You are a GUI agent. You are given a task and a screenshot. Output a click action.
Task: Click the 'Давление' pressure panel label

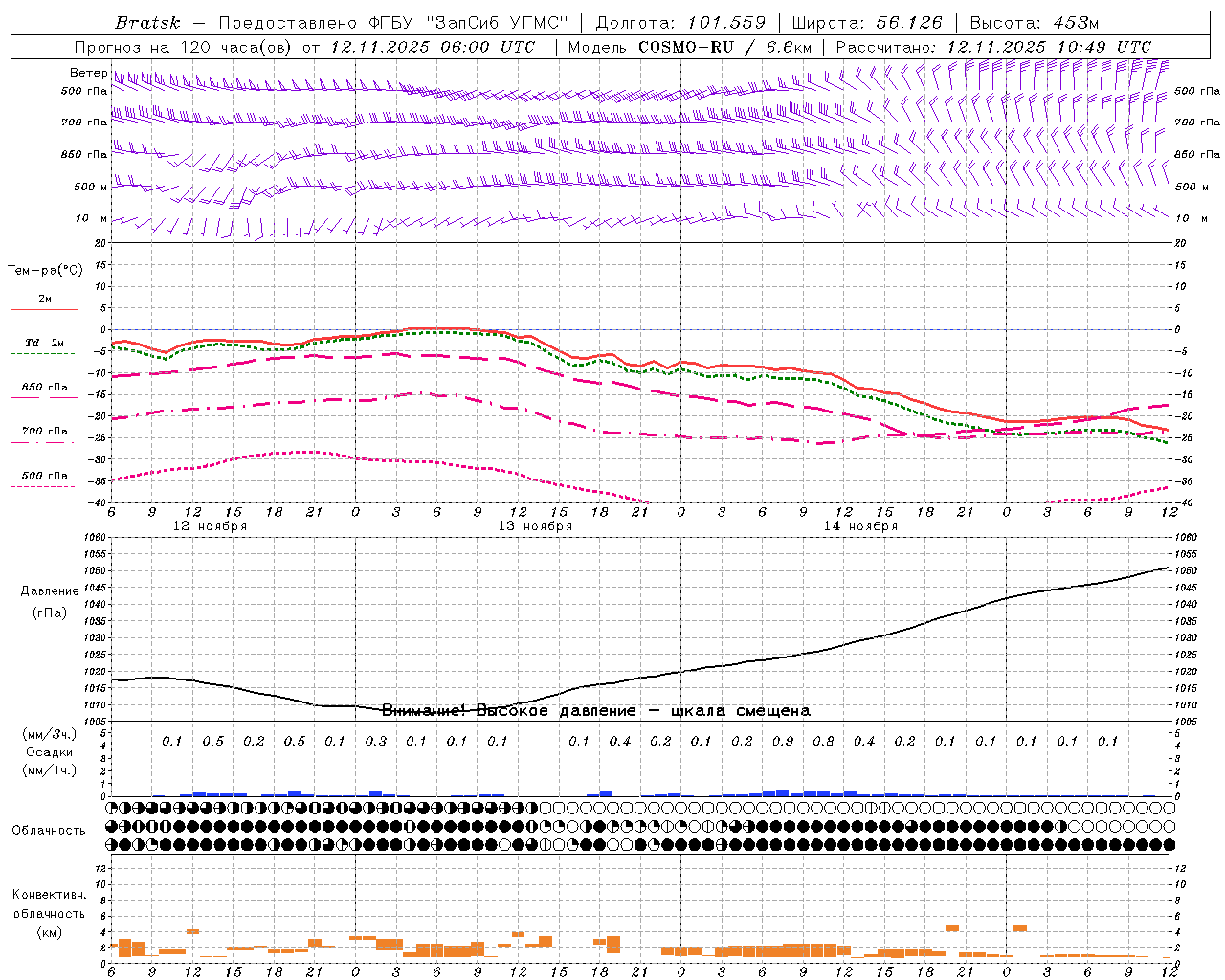tap(50, 591)
